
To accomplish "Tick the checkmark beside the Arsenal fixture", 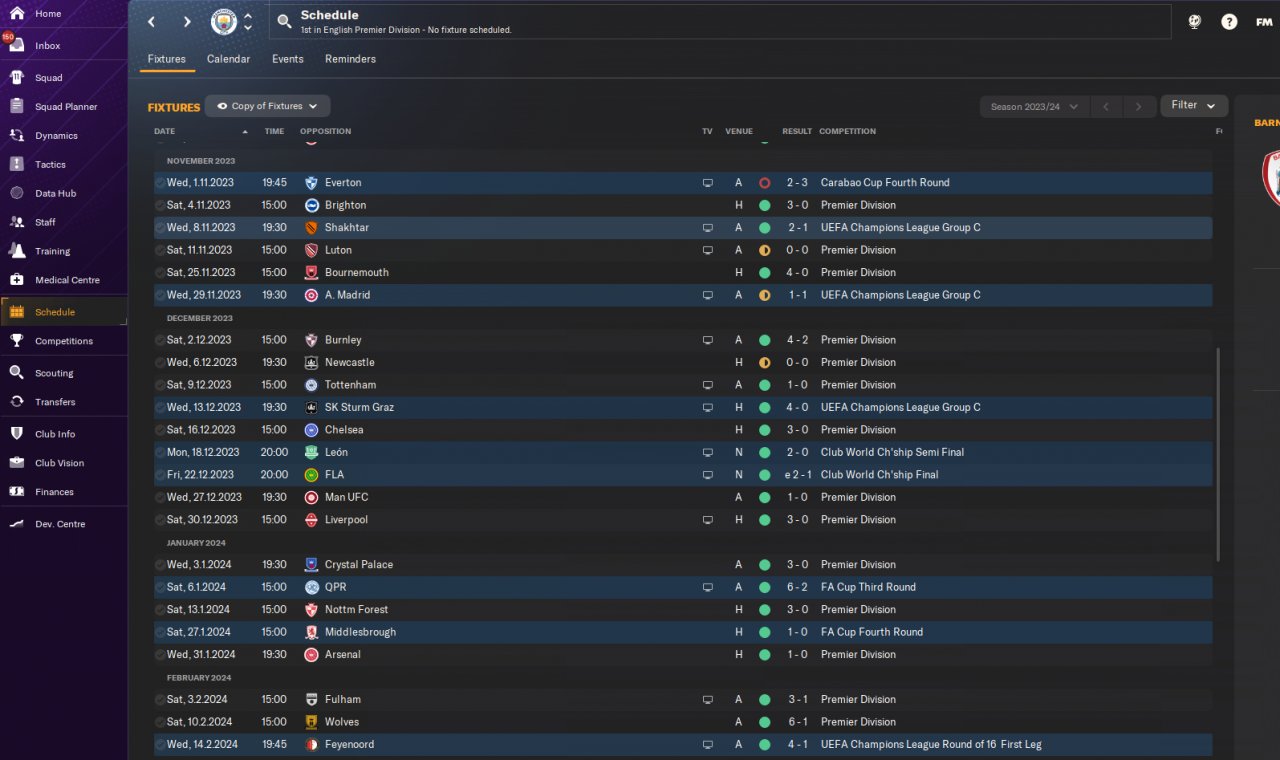I will [160, 655].
